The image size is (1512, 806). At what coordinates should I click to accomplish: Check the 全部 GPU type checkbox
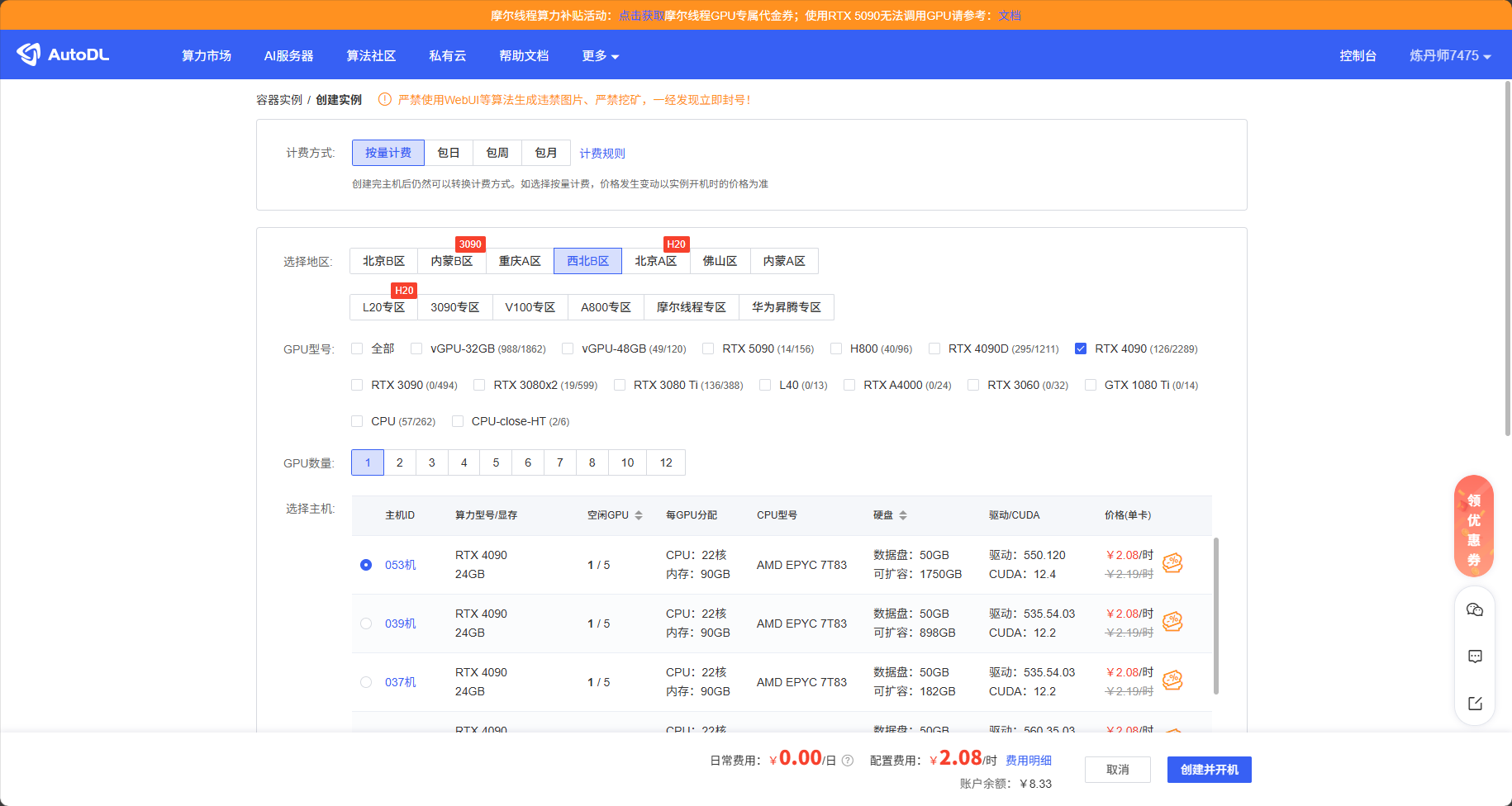pos(357,348)
